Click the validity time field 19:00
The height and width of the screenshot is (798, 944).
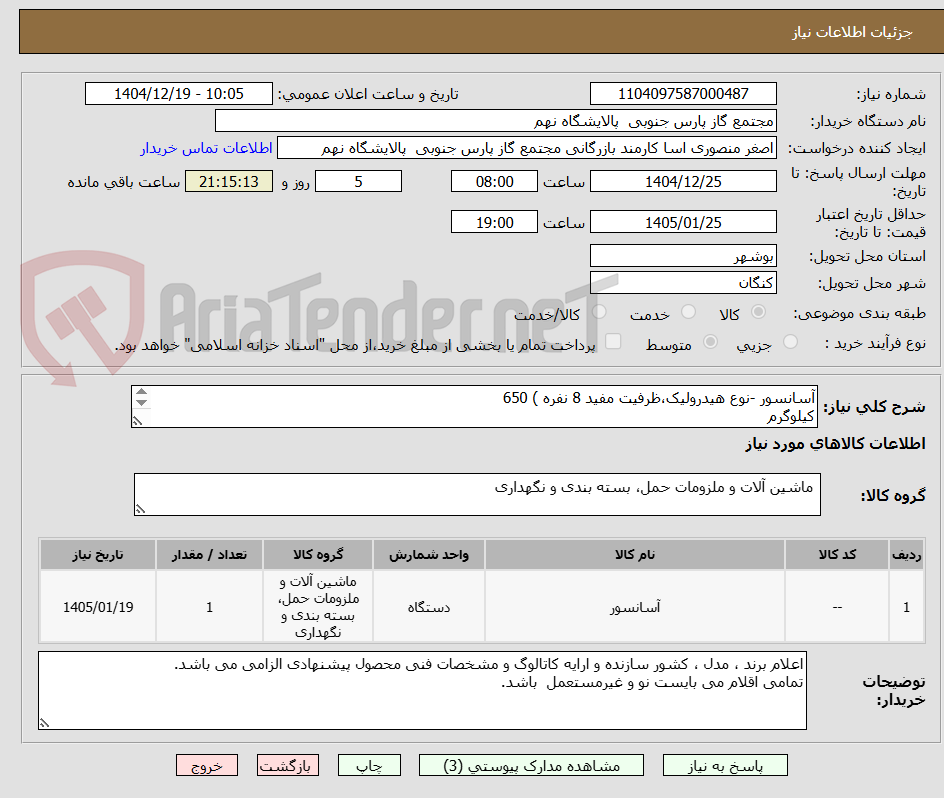[494, 222]
